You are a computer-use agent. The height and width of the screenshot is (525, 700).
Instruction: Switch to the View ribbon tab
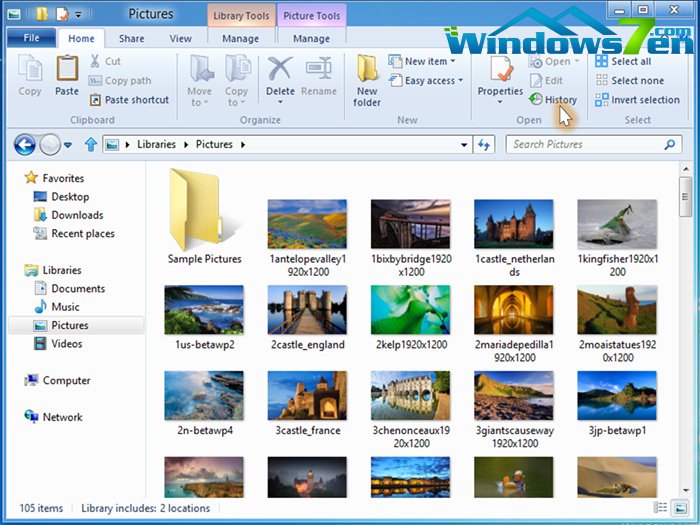(180, 39)
